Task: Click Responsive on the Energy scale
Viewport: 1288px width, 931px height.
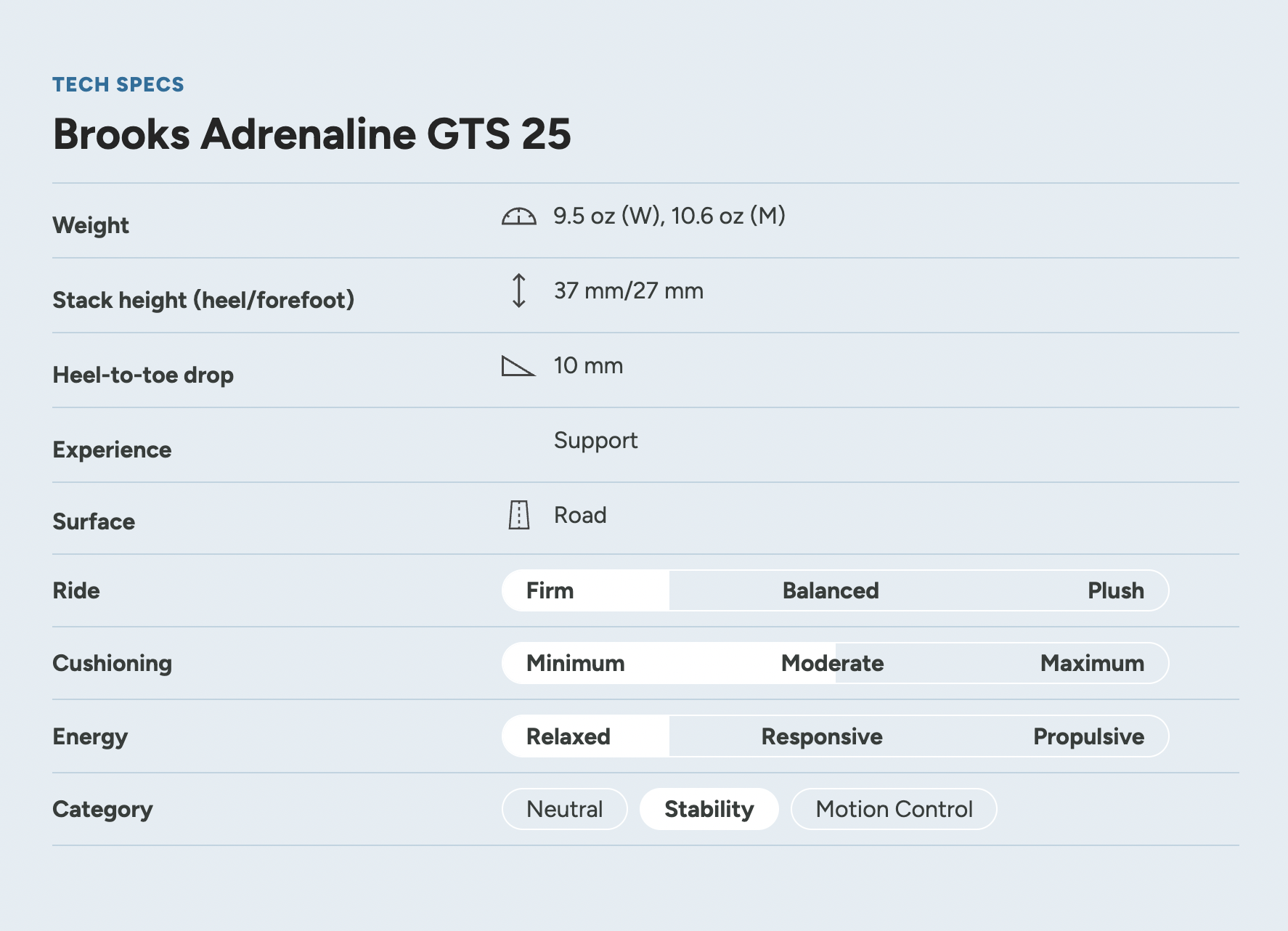Action: tap(821, 736)
